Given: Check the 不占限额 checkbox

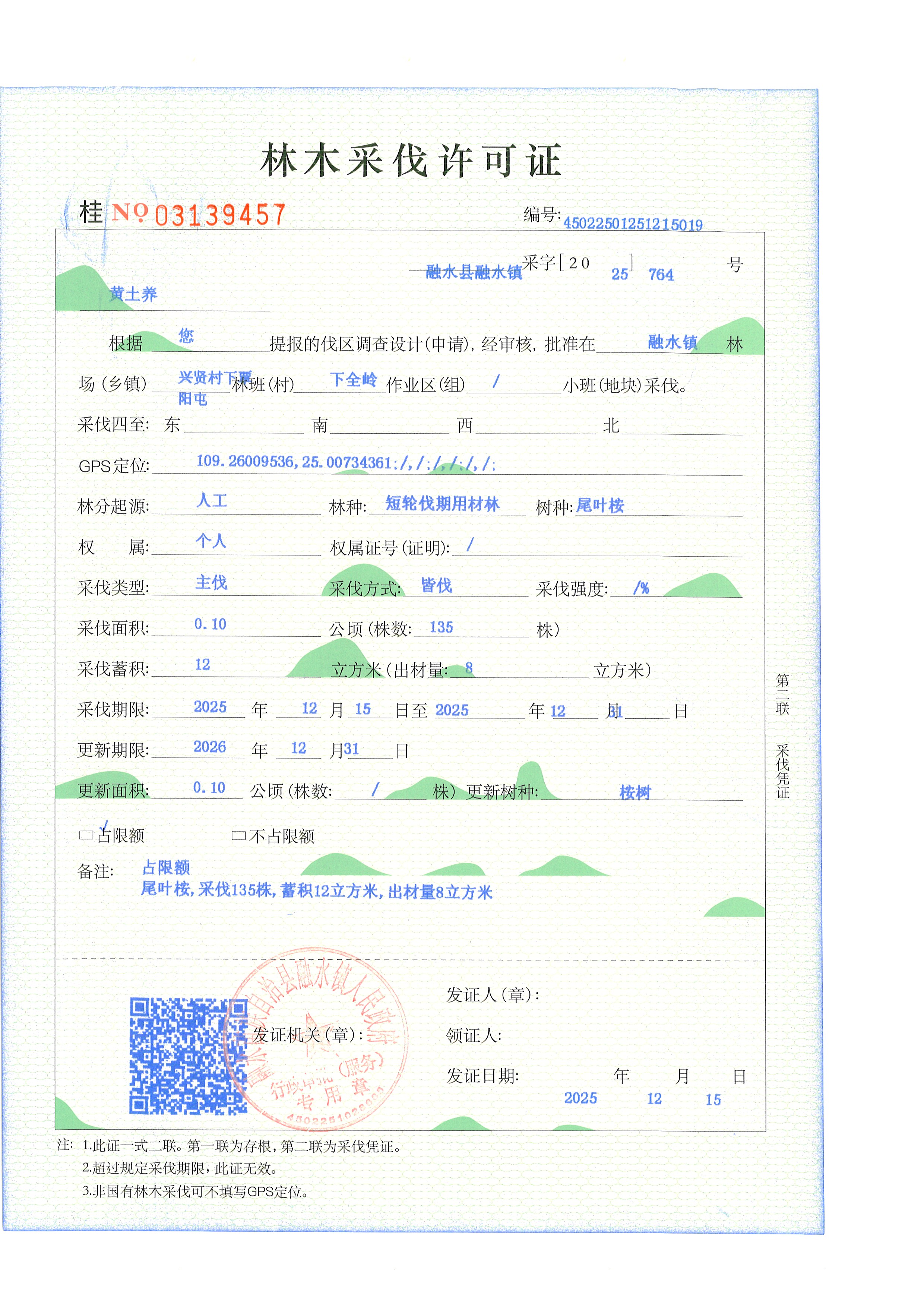Looking at the screenshot, I should (x=238, y=836).
